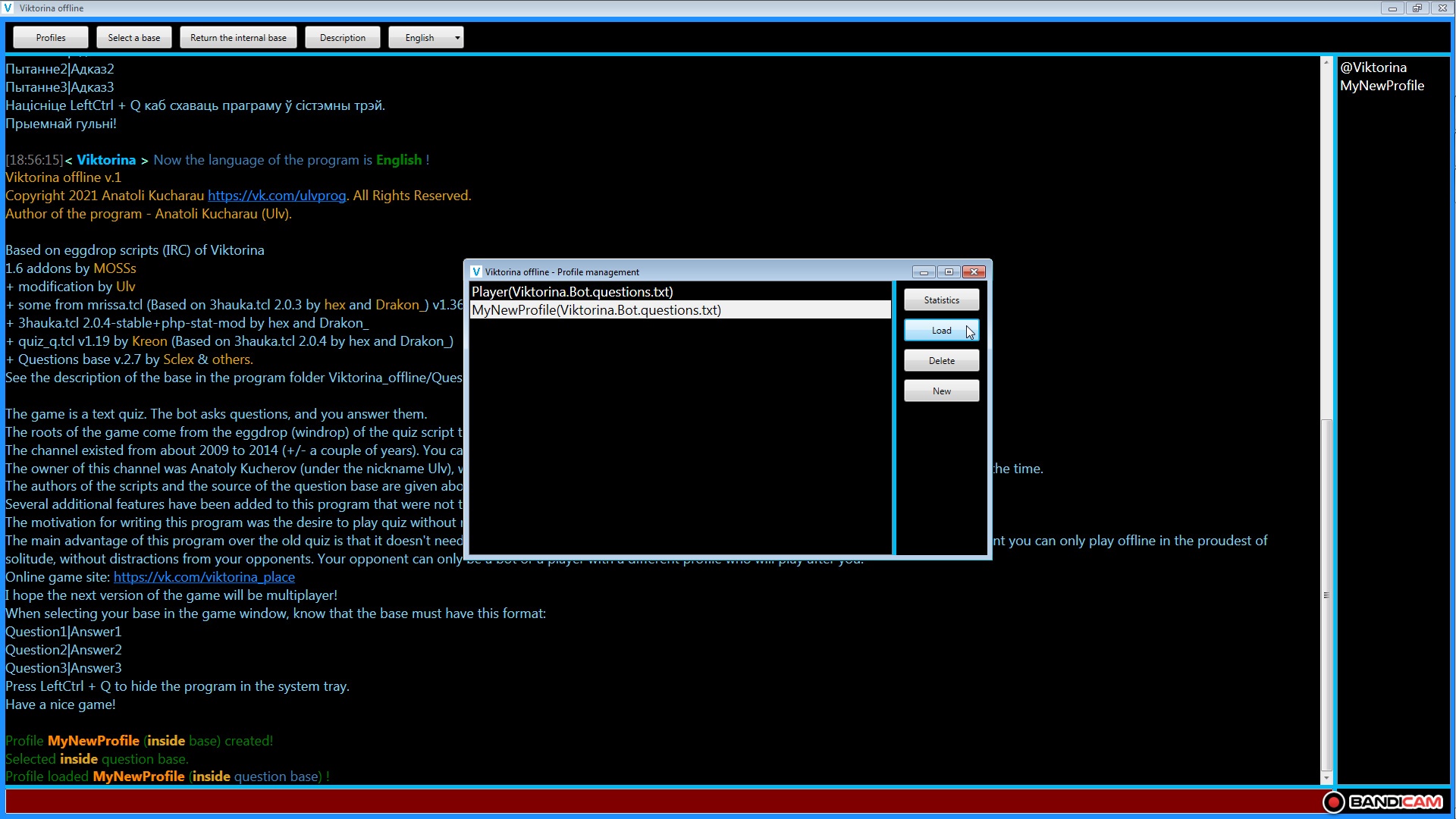
Task: Open the Profiles window
Action: click(x=51, y=38)
